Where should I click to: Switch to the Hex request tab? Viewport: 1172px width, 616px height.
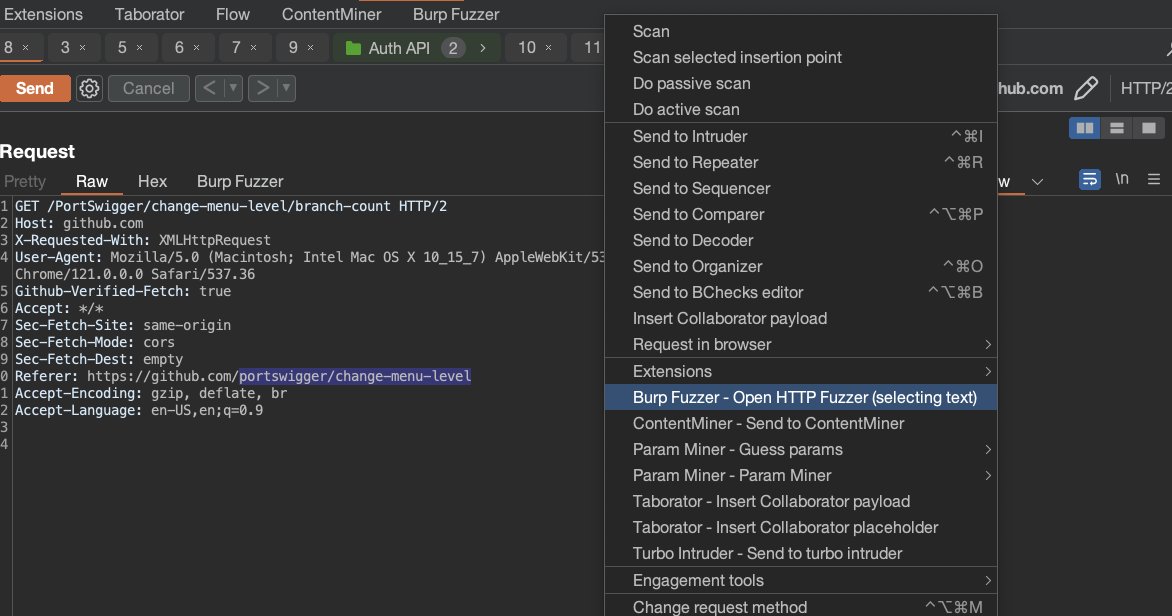pos(152,182)
